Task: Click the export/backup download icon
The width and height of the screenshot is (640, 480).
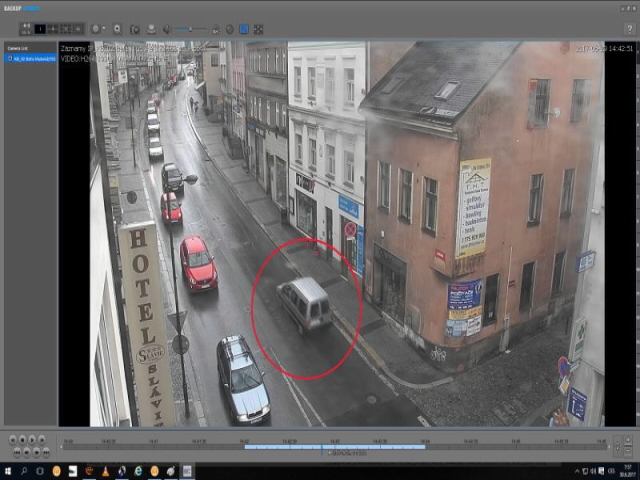Action: 150,29
